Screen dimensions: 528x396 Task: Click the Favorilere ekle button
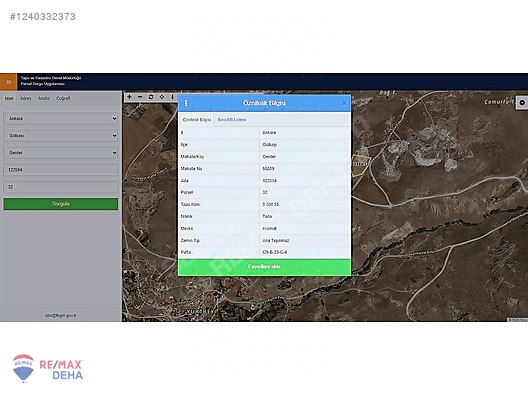(x=264, y=267)
